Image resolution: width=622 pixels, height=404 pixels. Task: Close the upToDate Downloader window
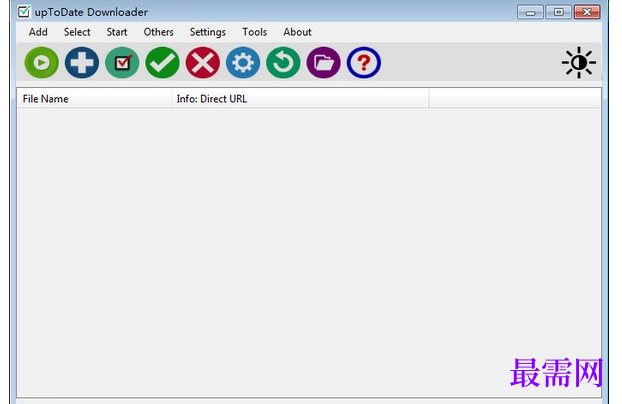click(587, 12)
